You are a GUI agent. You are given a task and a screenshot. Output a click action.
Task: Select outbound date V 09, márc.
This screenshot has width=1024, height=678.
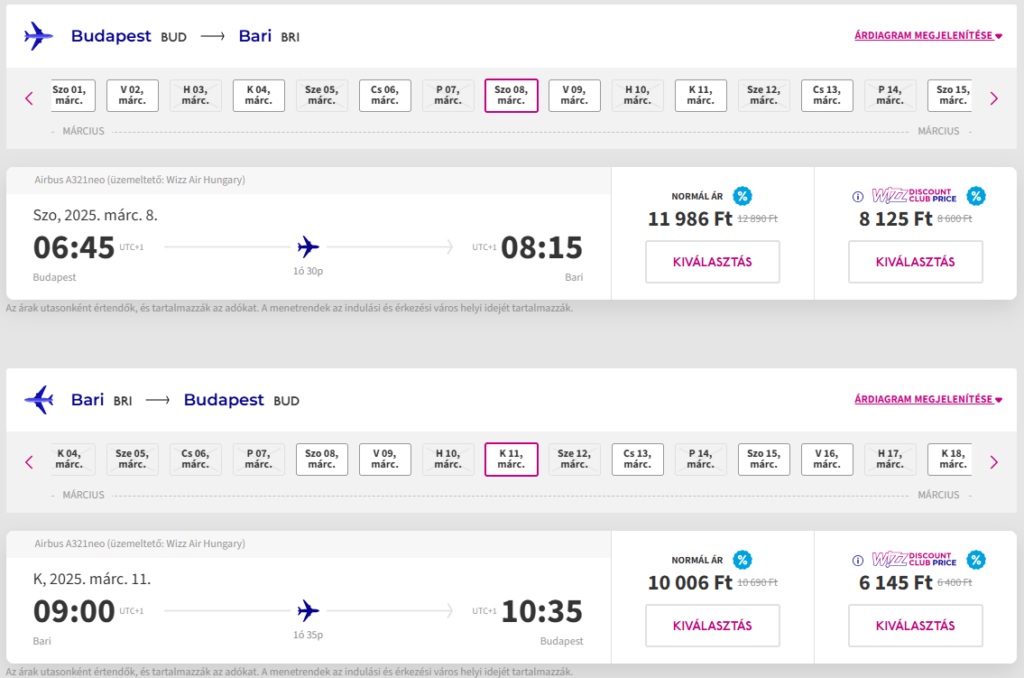pos(574,95)
